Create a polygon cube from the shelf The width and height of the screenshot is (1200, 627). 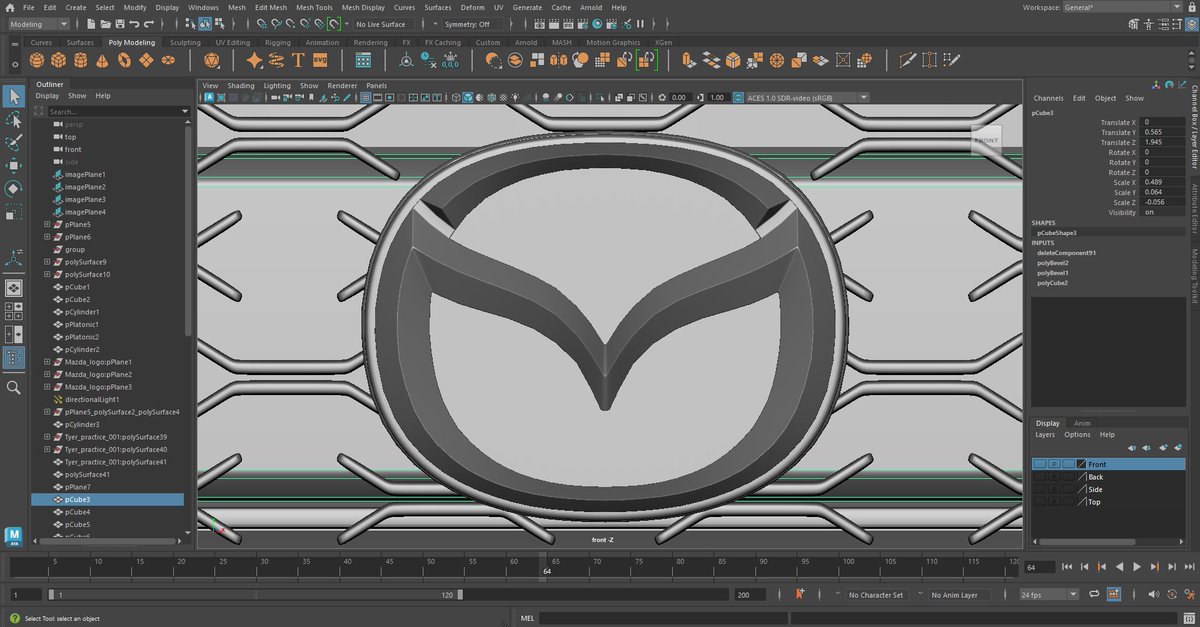[x=57, y=61]
